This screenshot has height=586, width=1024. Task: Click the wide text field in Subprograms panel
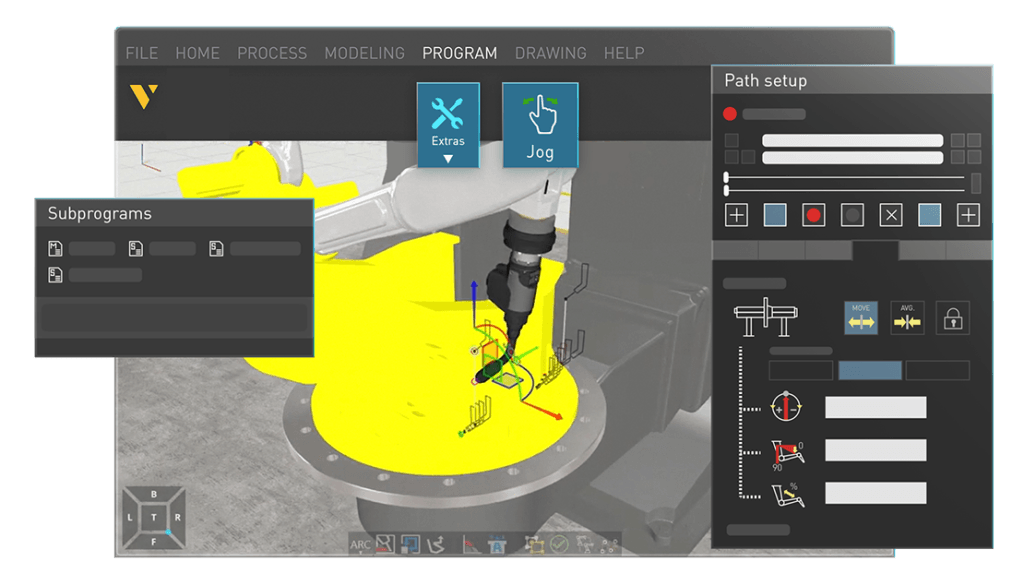pos(174,318)
